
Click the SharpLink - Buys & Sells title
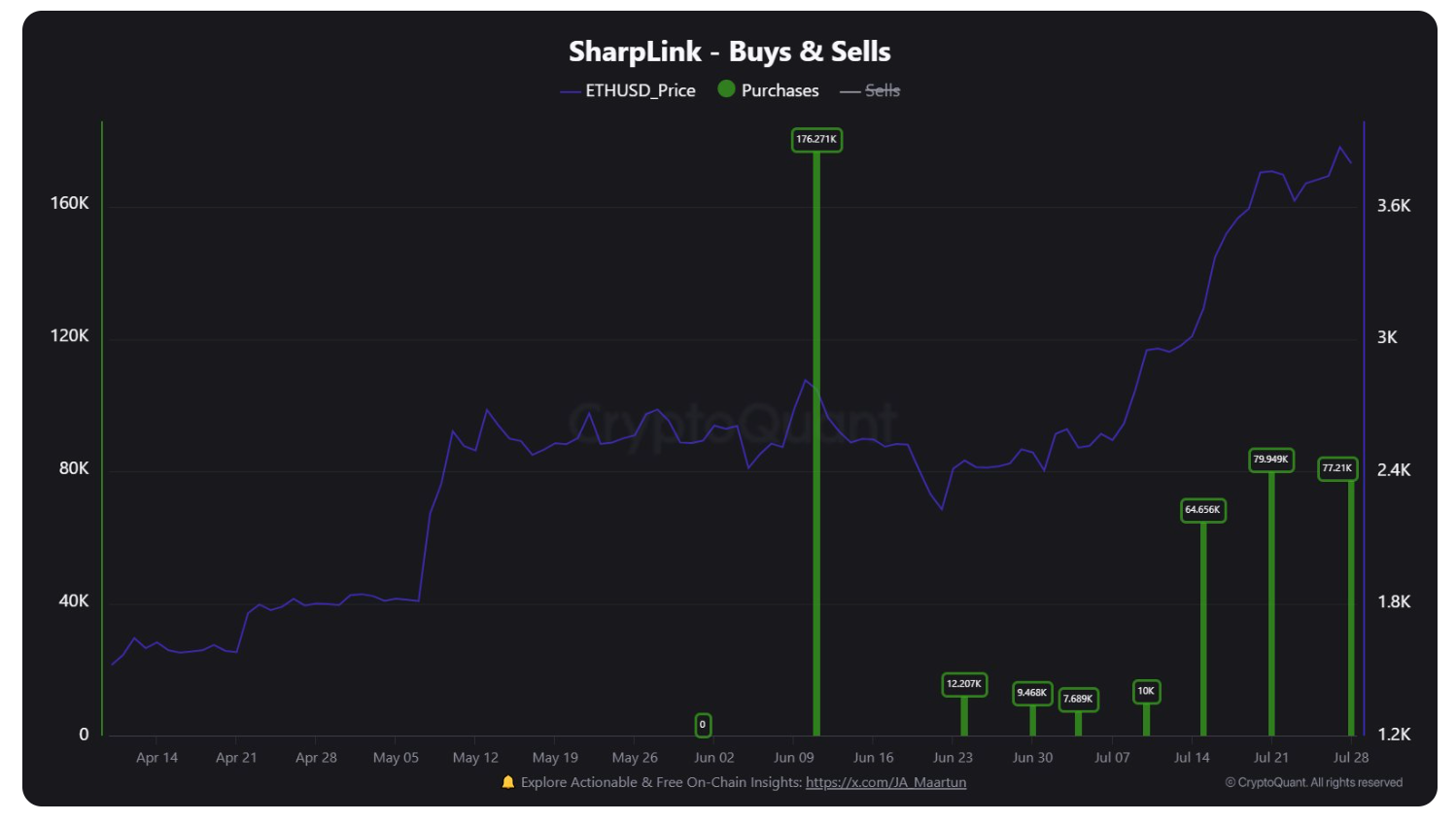[729, 51]
